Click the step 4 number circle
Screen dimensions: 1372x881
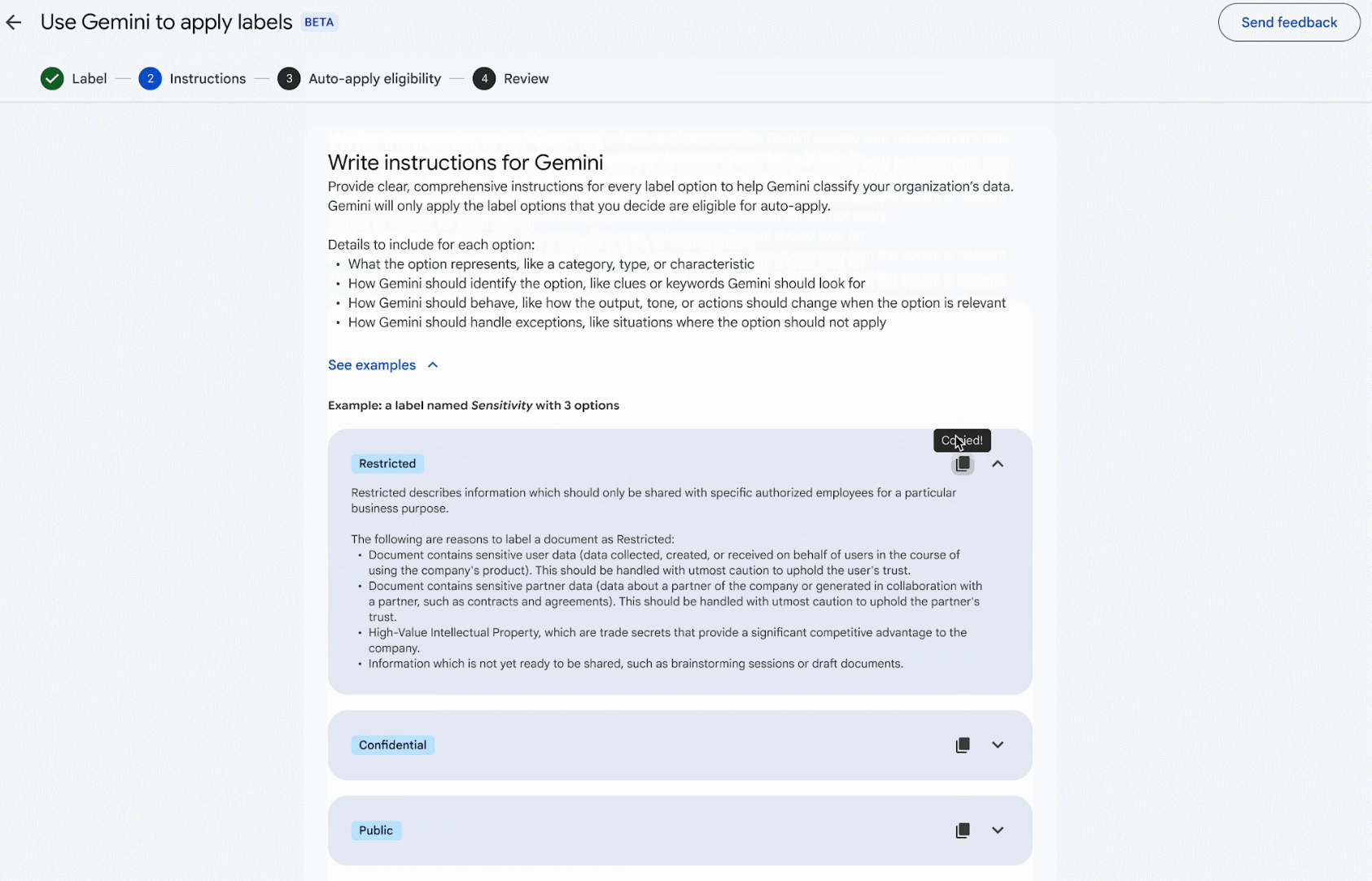point(484,79)
